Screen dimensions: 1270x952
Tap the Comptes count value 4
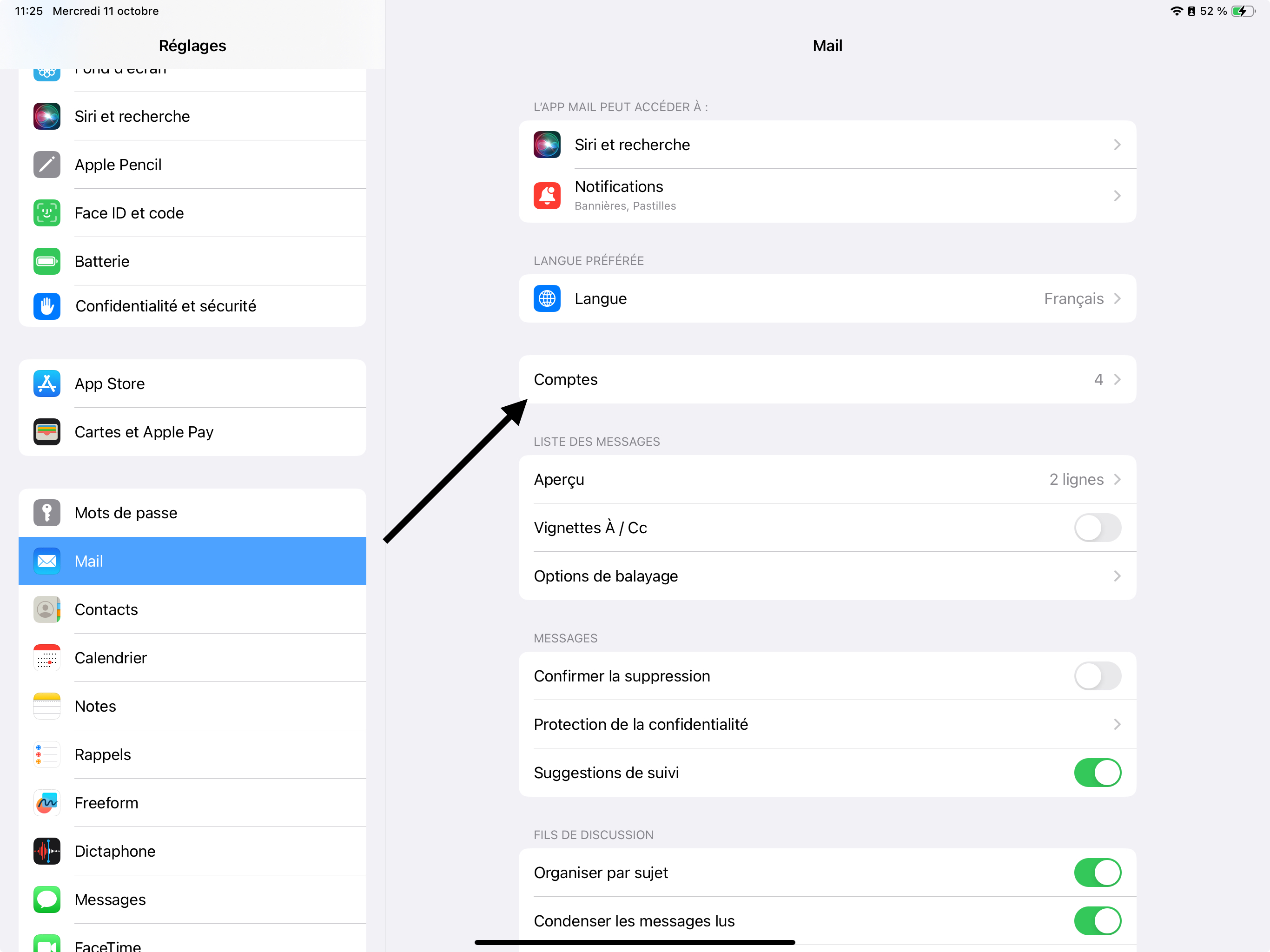(x=1098, y=379)
